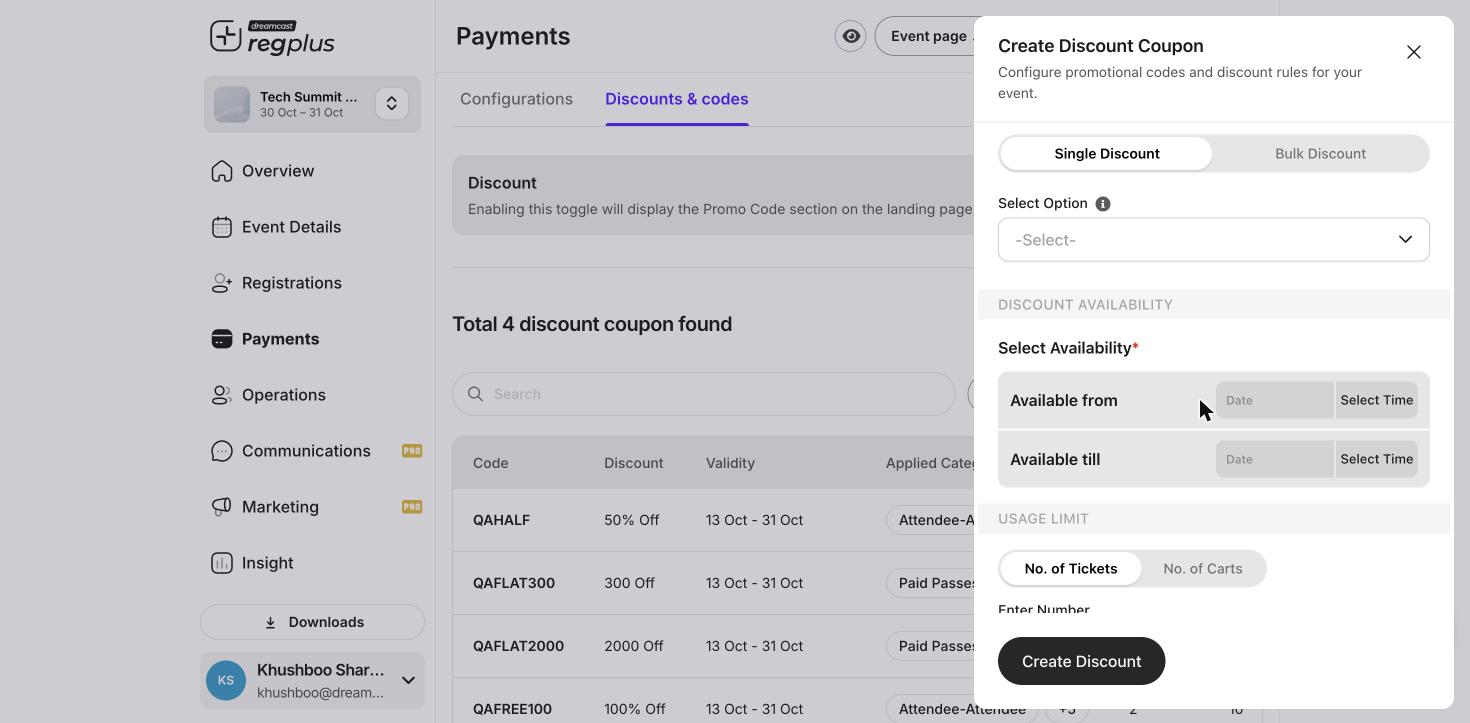The height and width of the screenshot is (723, 1470).
Task: Click the KS user avatar
Action: click(226, 681)
